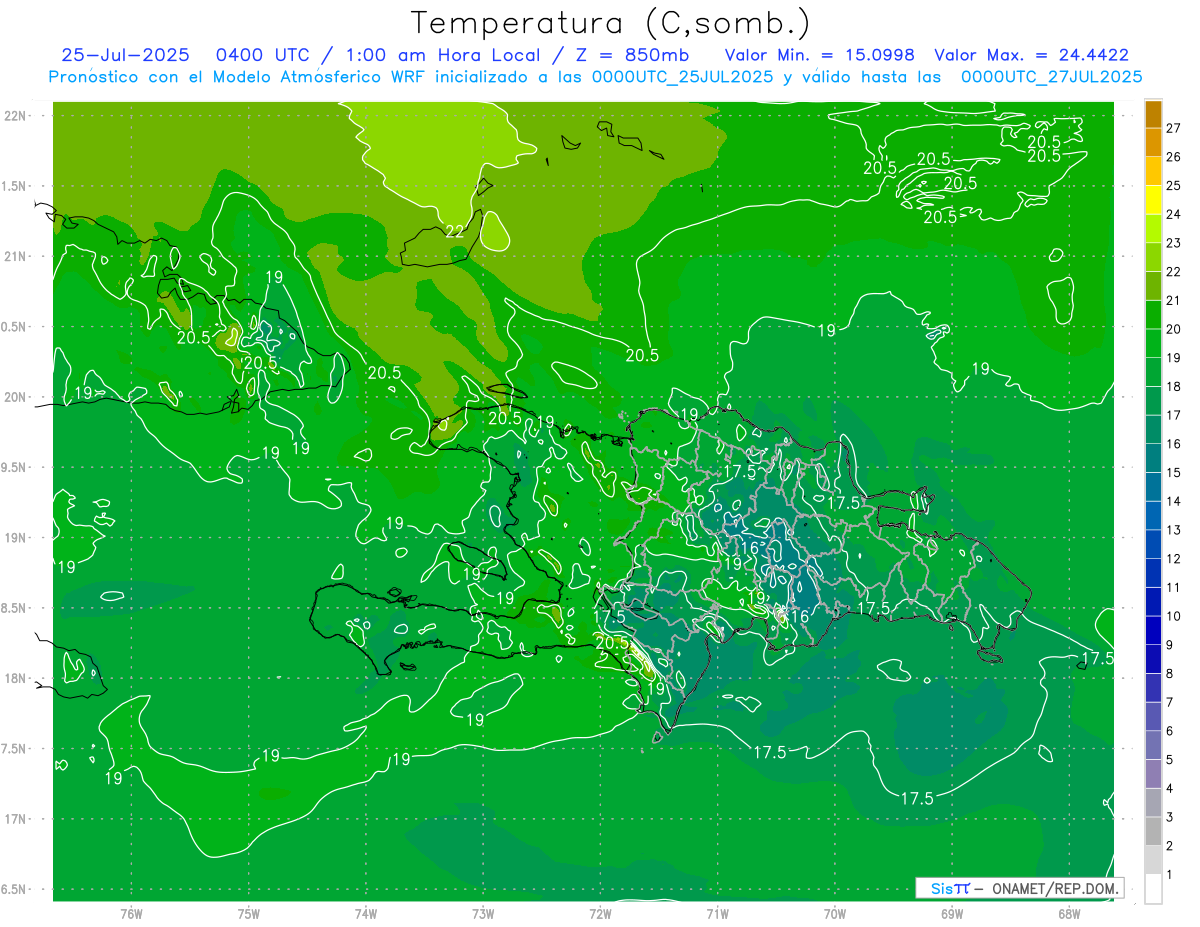Image resolution: width=1200 pixels, height=927 pixels.
Task: Click the "1.5N" latitude tick label
Action: click(x=15, y=186)
